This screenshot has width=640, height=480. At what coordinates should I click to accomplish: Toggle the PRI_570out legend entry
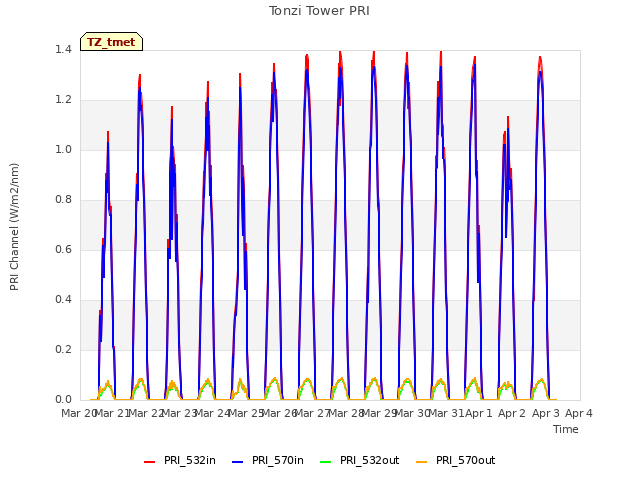(x=456, y=461)
